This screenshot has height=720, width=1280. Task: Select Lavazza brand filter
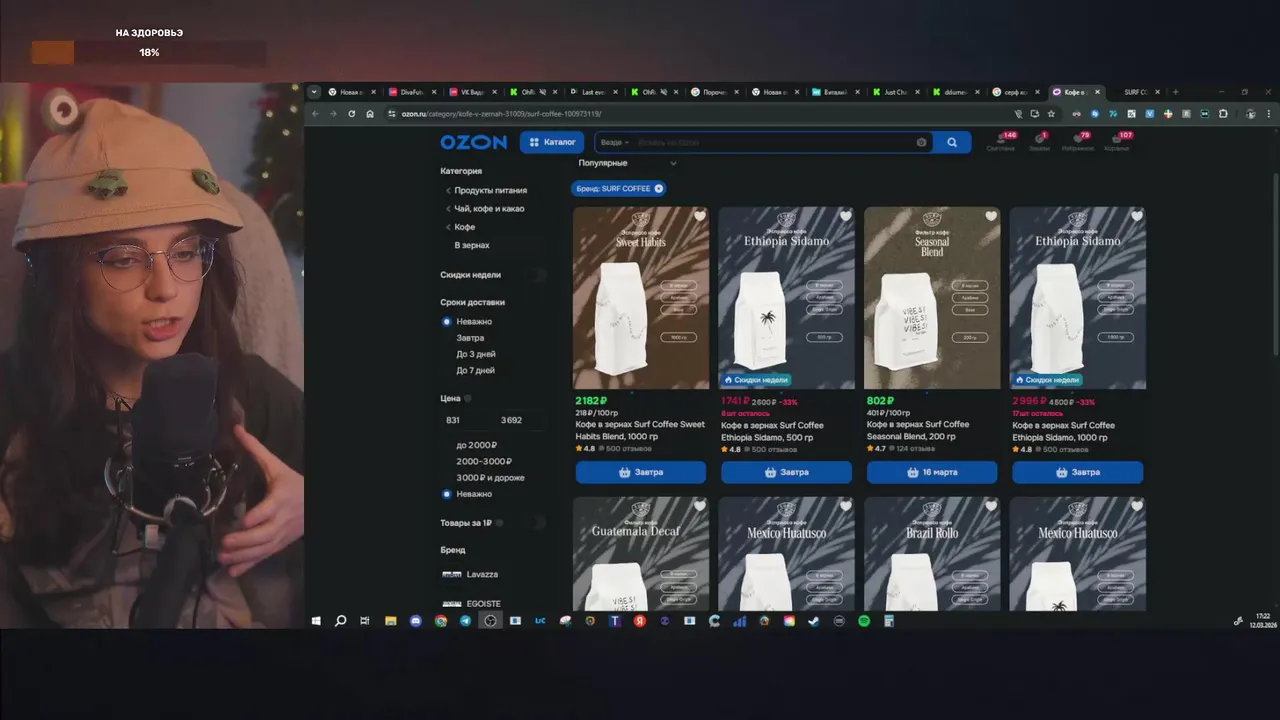482,574
